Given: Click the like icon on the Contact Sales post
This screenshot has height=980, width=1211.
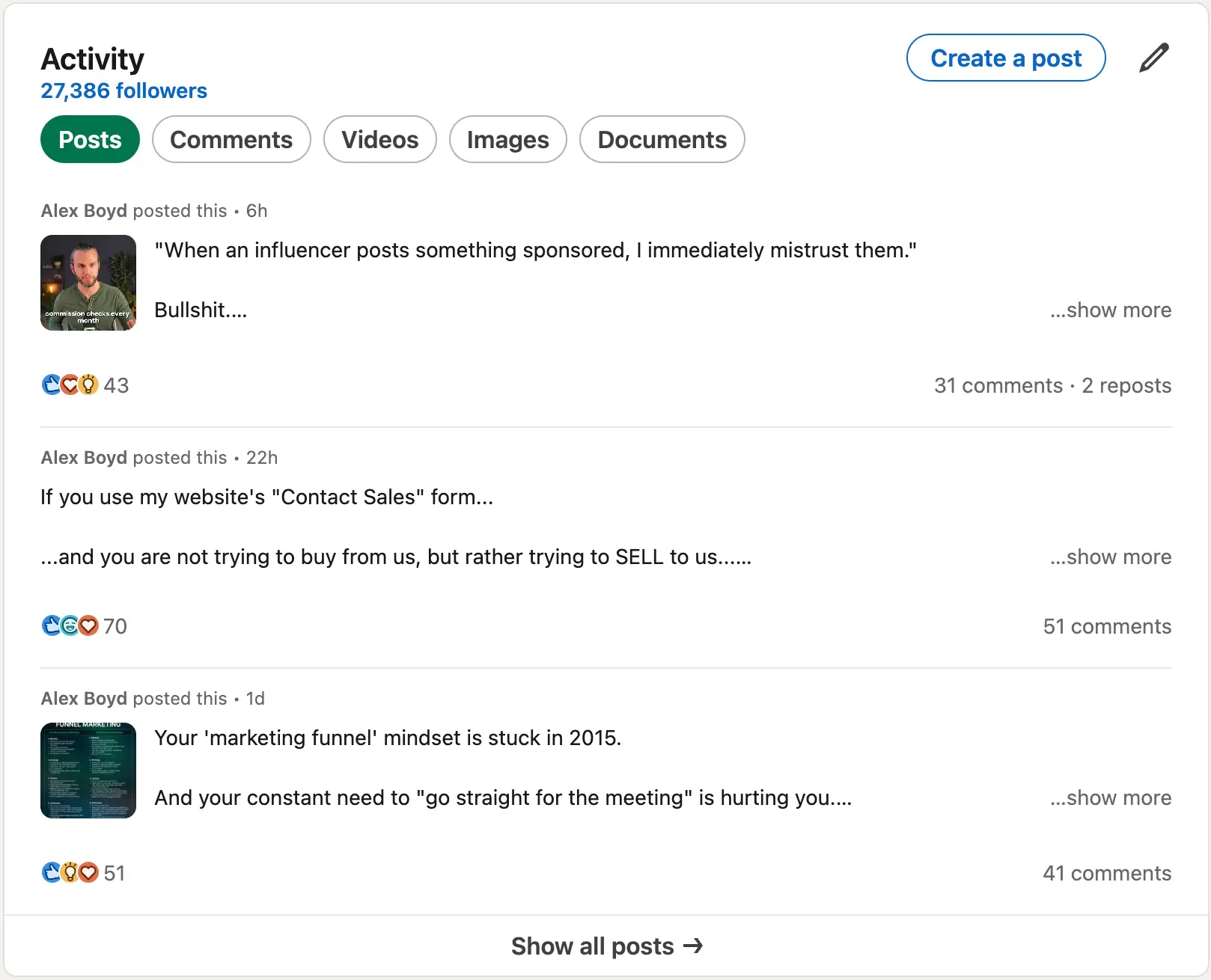Looking at the screenshot, I should click(50, 626).
